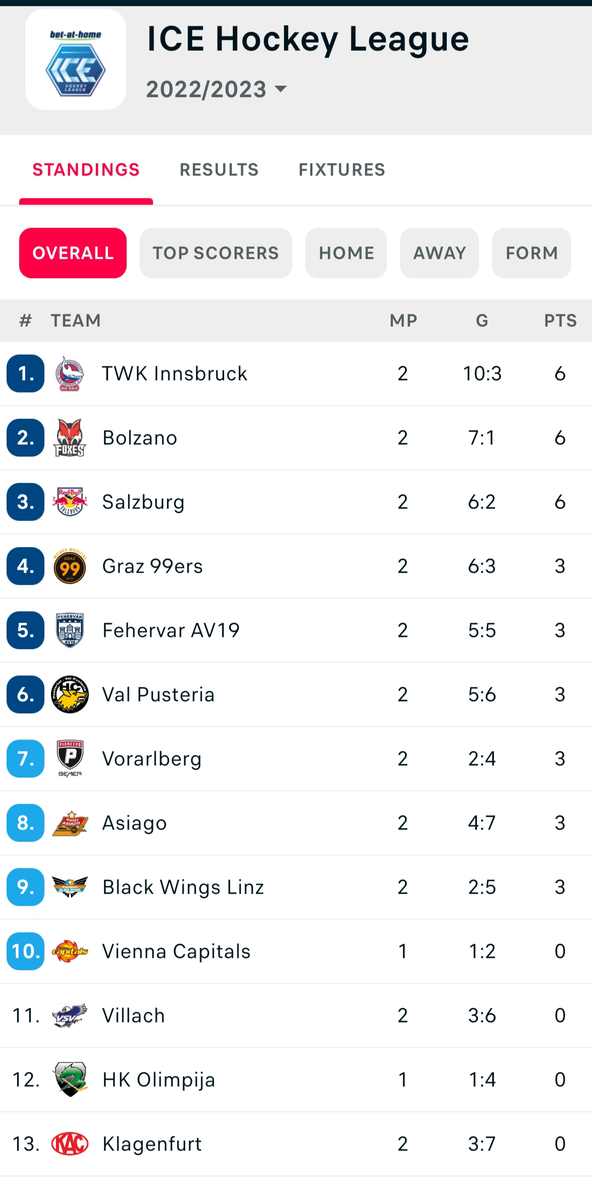The image size is (592, 1200).
Task: Select the Graz 99ers logo
Action: point(70,566)
